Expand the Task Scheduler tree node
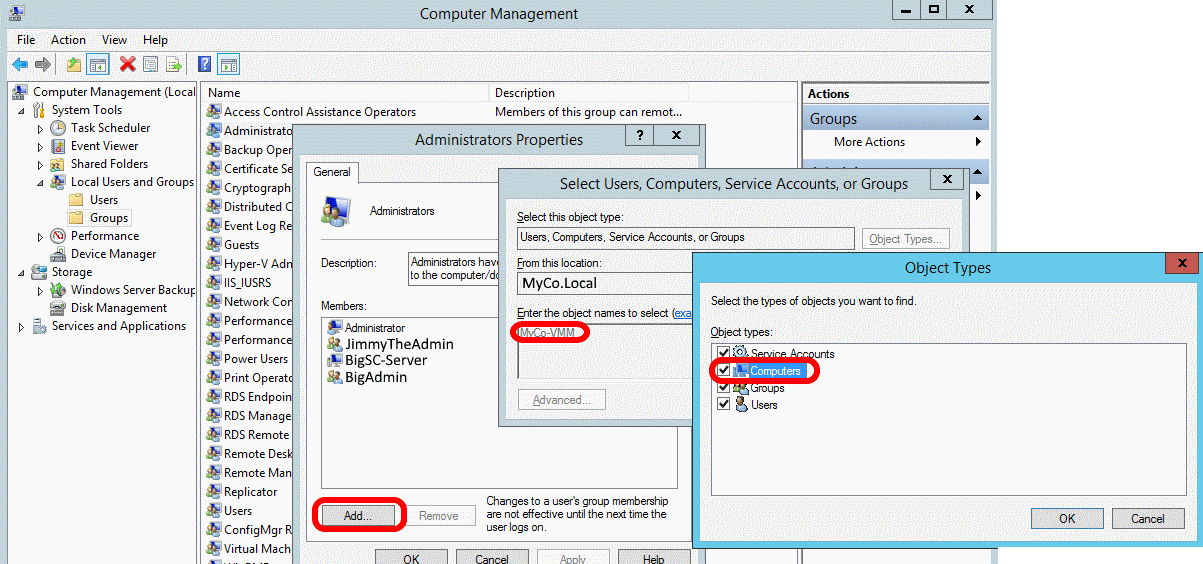1203x564 pixels. click(x=41, y=129)
